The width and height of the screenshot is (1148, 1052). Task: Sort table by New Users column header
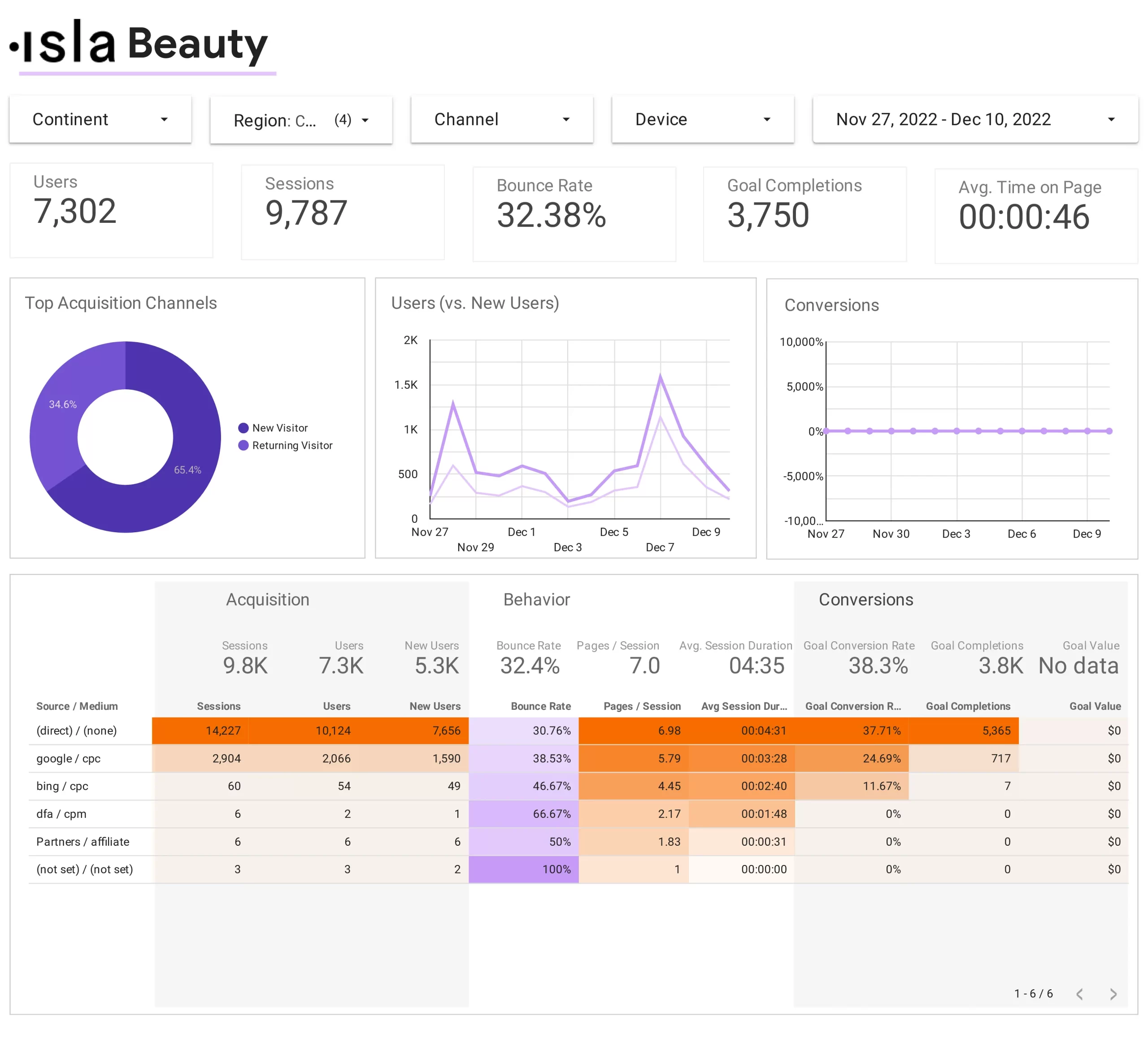click(435, 706)
